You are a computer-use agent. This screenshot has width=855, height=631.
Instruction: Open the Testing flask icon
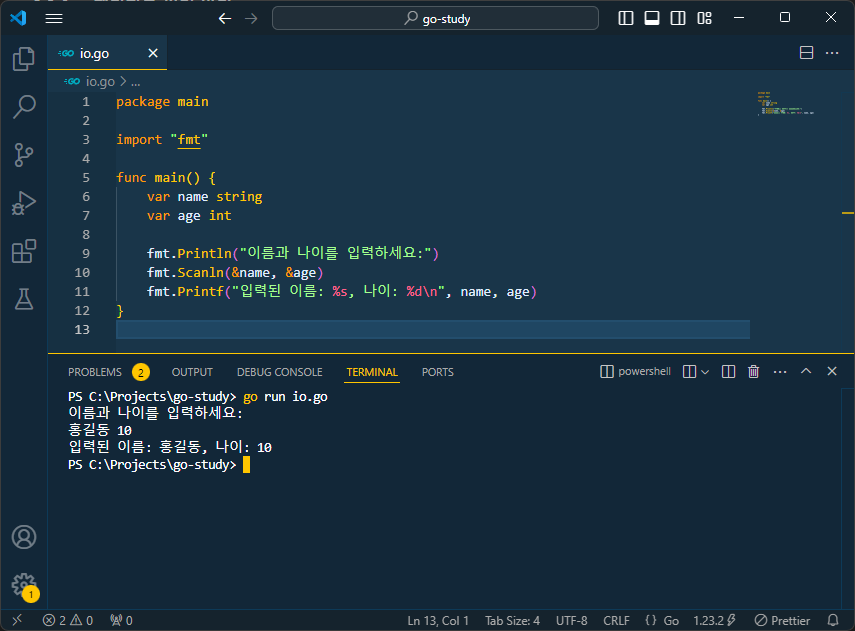click(23, 298)
